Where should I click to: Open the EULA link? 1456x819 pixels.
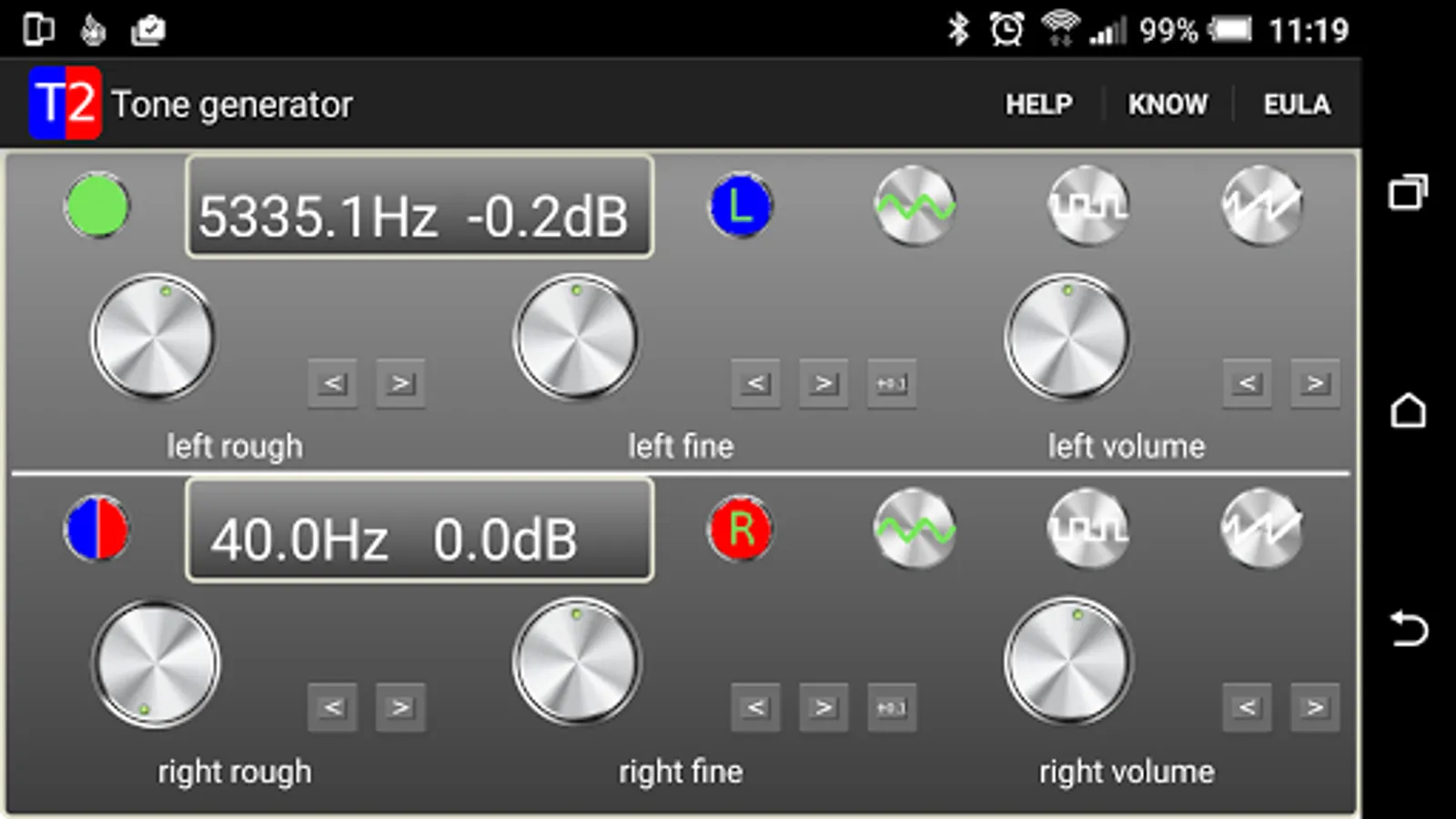pyautogui.click(x=1297, y=105)
